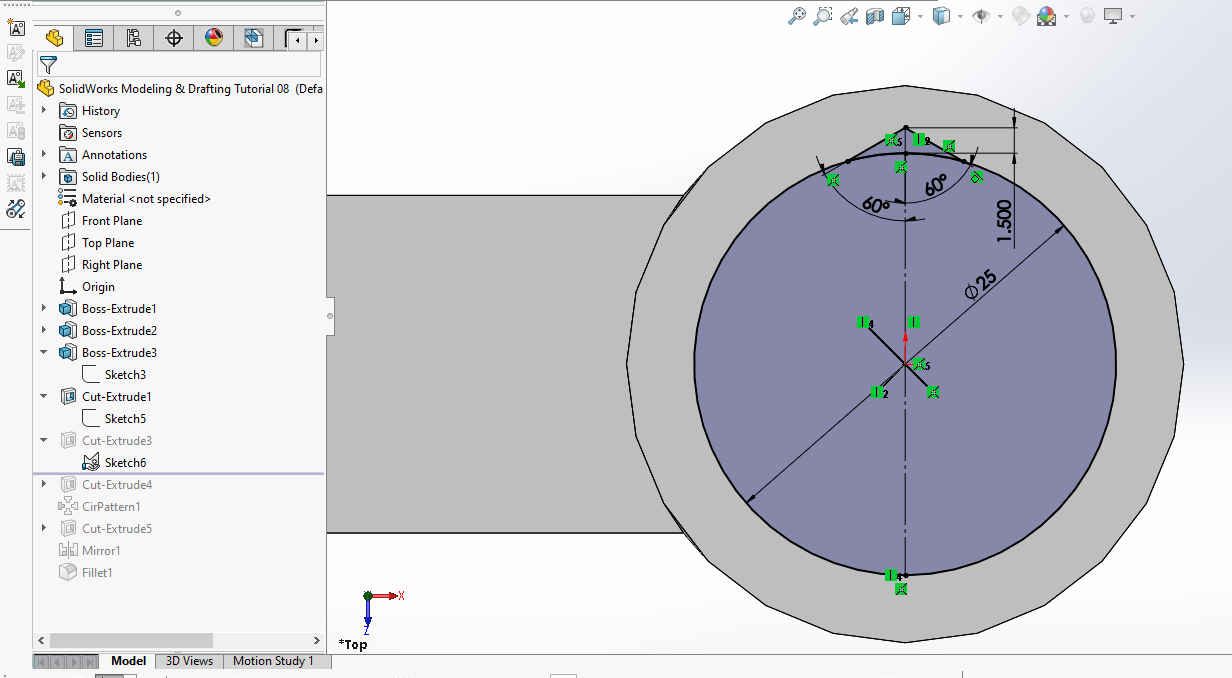The height and width of the screenshot is (678, 1232).
Task: Click the feature tree filter funnel
Action: click(x=48, y=65)
